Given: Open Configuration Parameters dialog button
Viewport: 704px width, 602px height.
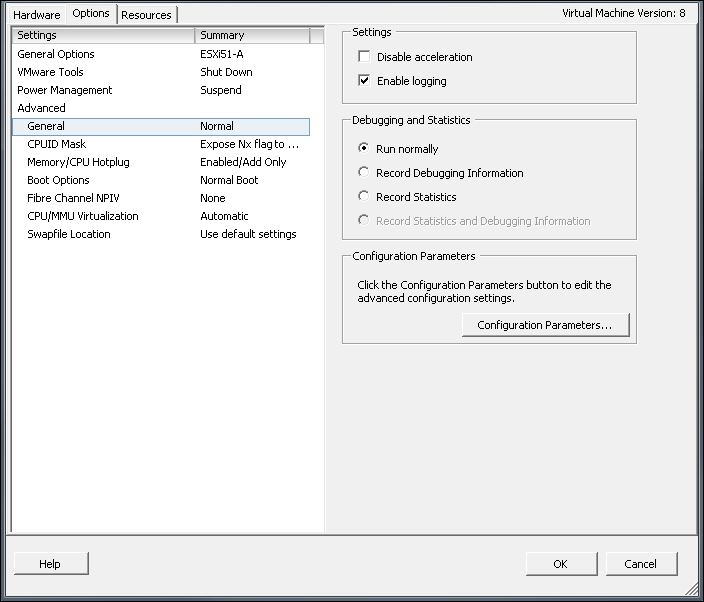Looking at the screenshot, I should click(x=546, y=325).
